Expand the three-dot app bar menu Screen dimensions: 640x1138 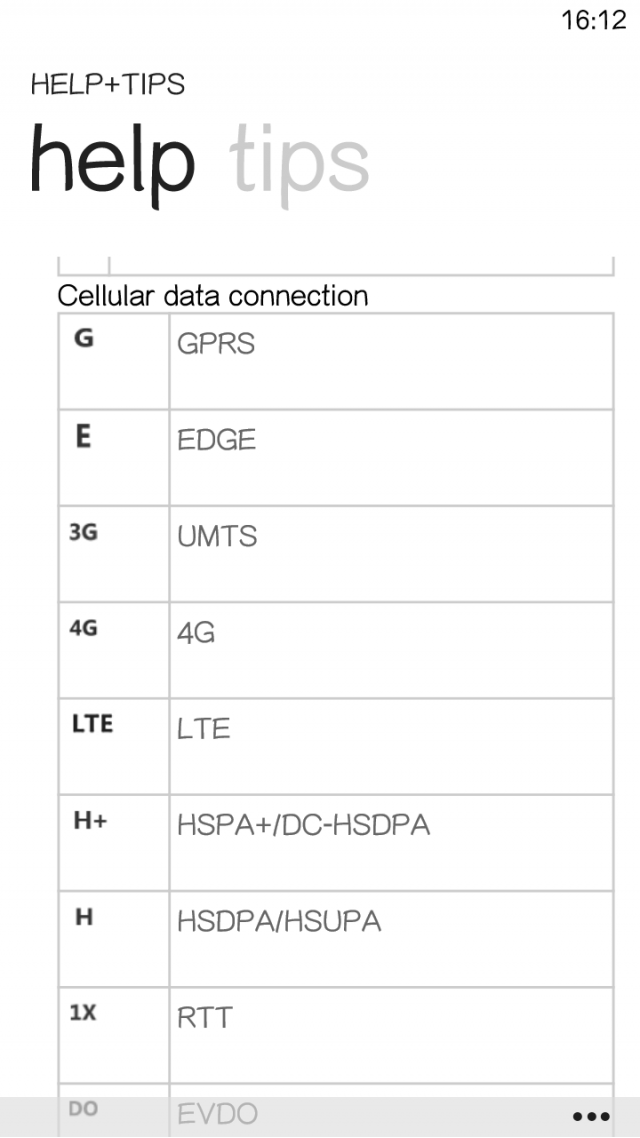[x=591, y=1117]
